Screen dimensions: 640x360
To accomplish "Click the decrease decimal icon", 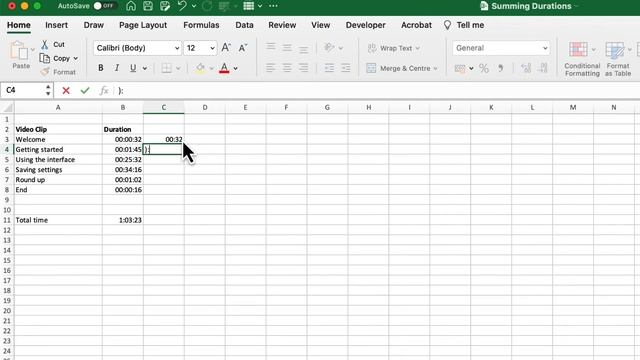I will 543,68.
